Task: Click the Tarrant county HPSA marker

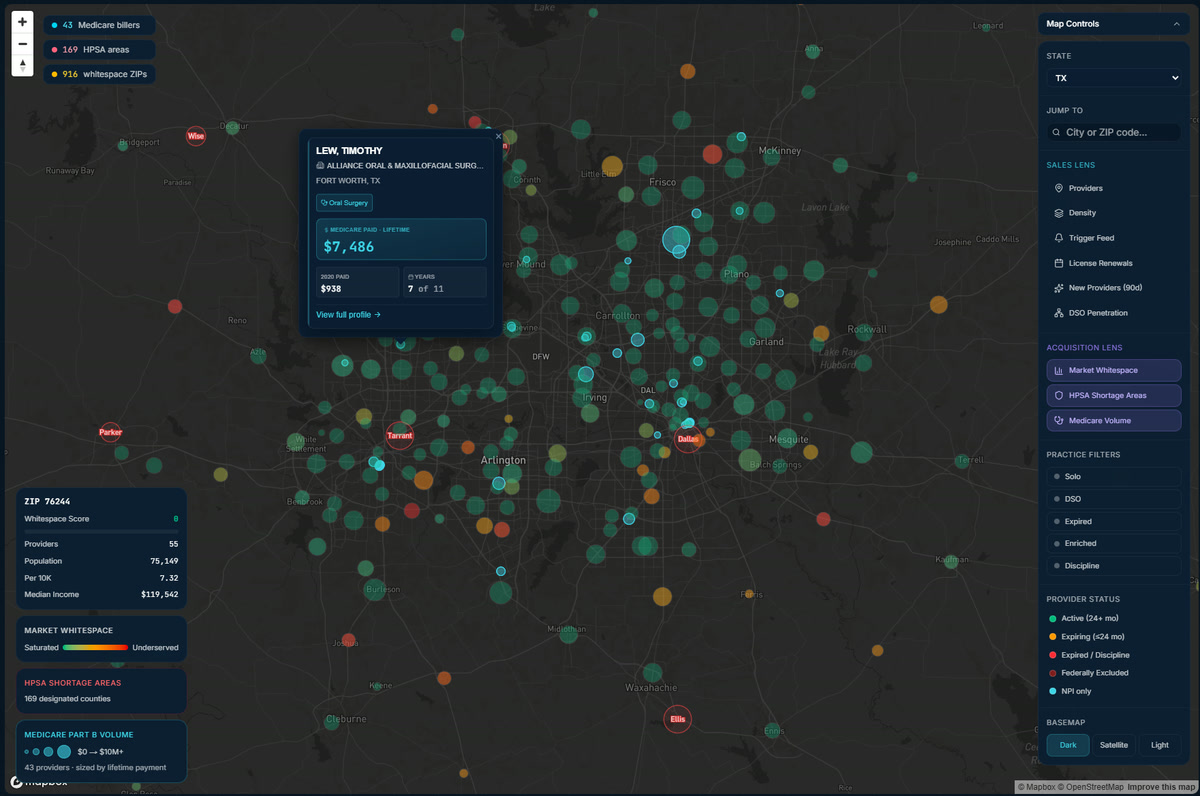Action: (400, 436)
